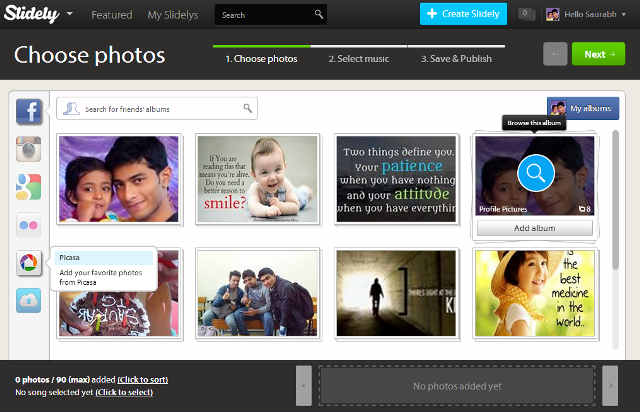Open the album with man and child
Screen dimensions: 640x412
click(119, 179)
